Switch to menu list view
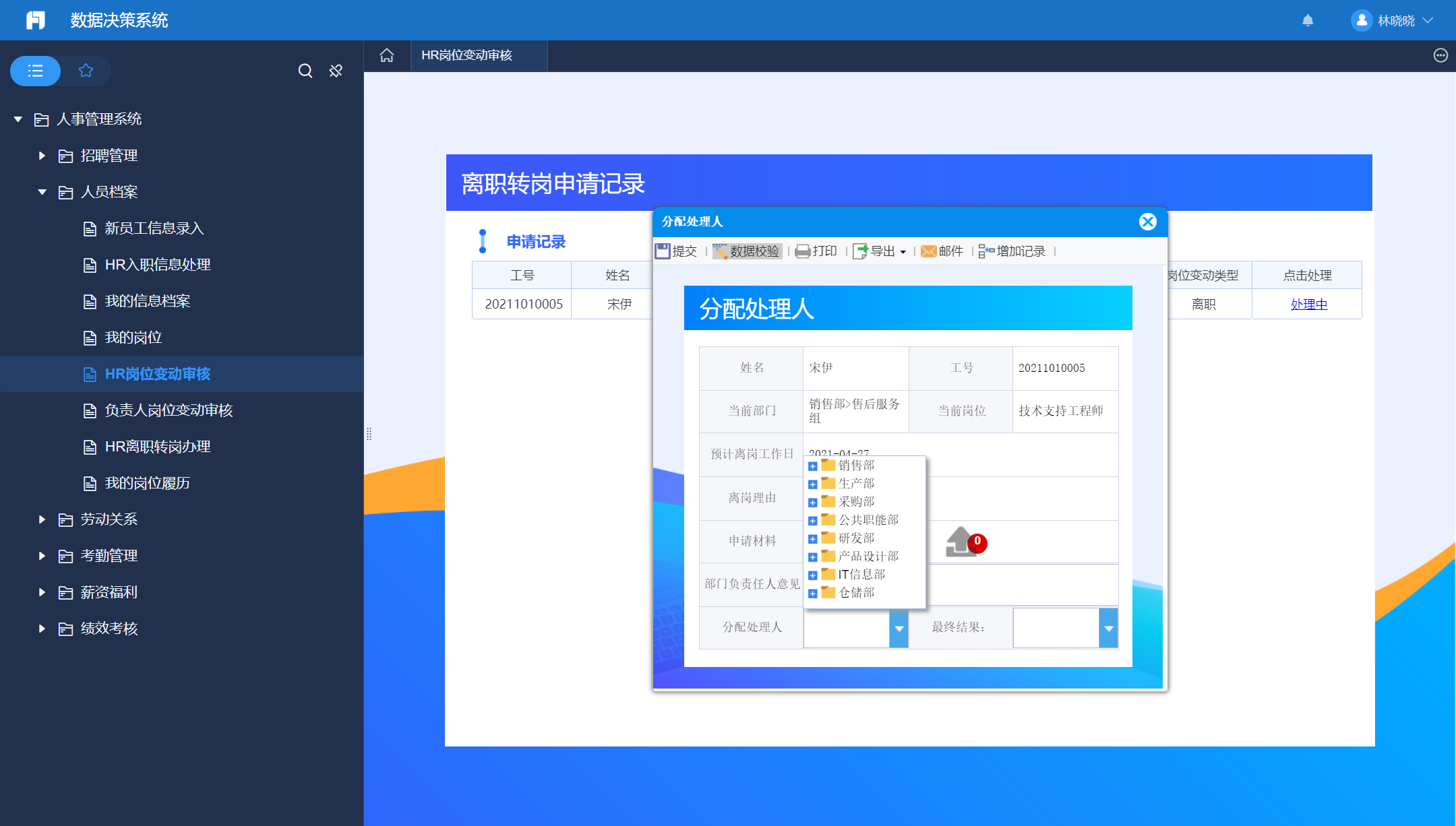The height and width of the screenshot is (826, 1456). click(x=36, y=71)
